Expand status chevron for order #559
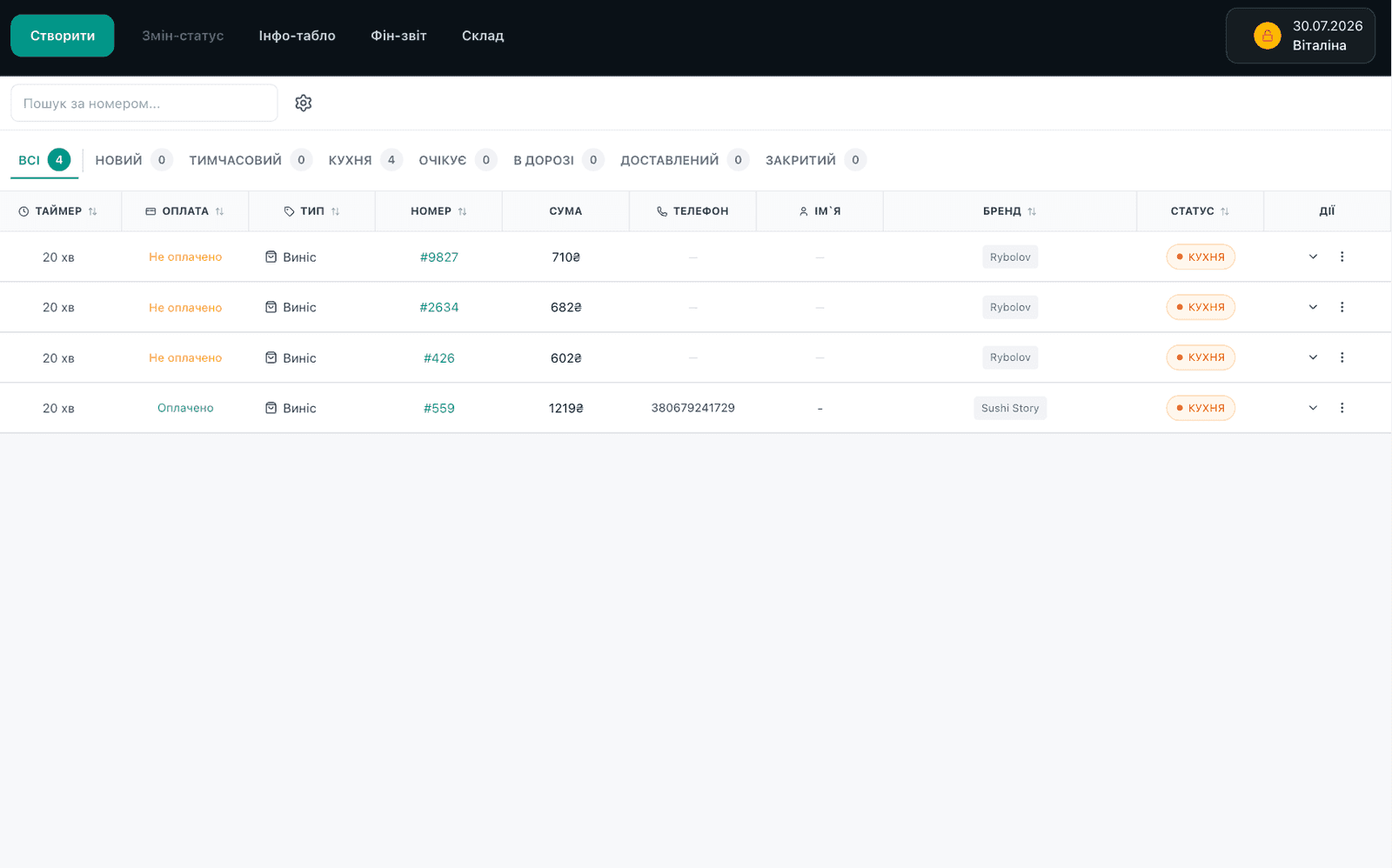The image size is (1392, 868). tap(1313, 408)
